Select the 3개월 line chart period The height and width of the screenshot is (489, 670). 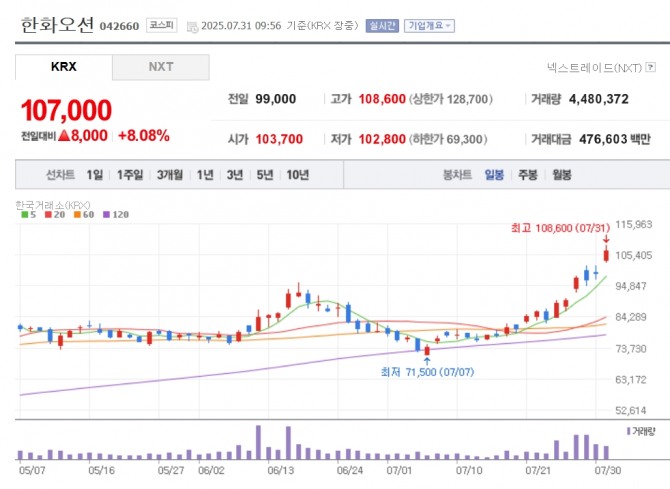coord(170,174)
